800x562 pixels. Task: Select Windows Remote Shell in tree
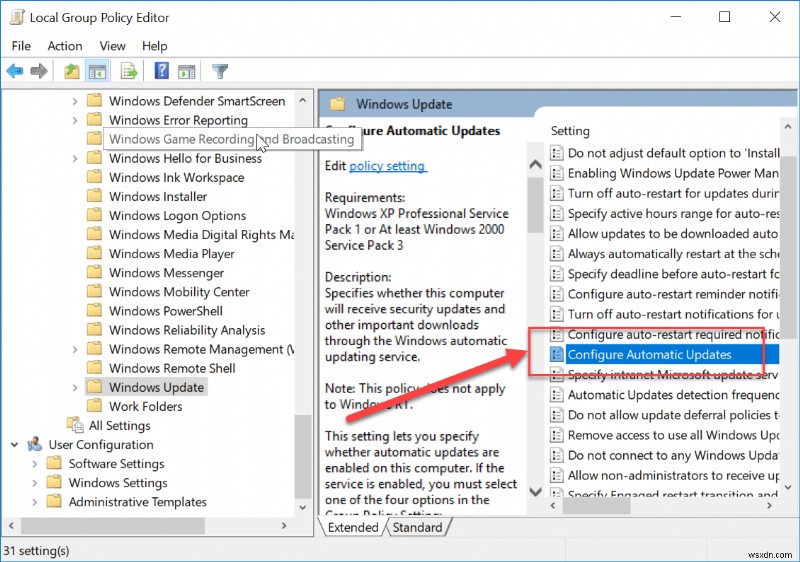click(x=172, y=368)
